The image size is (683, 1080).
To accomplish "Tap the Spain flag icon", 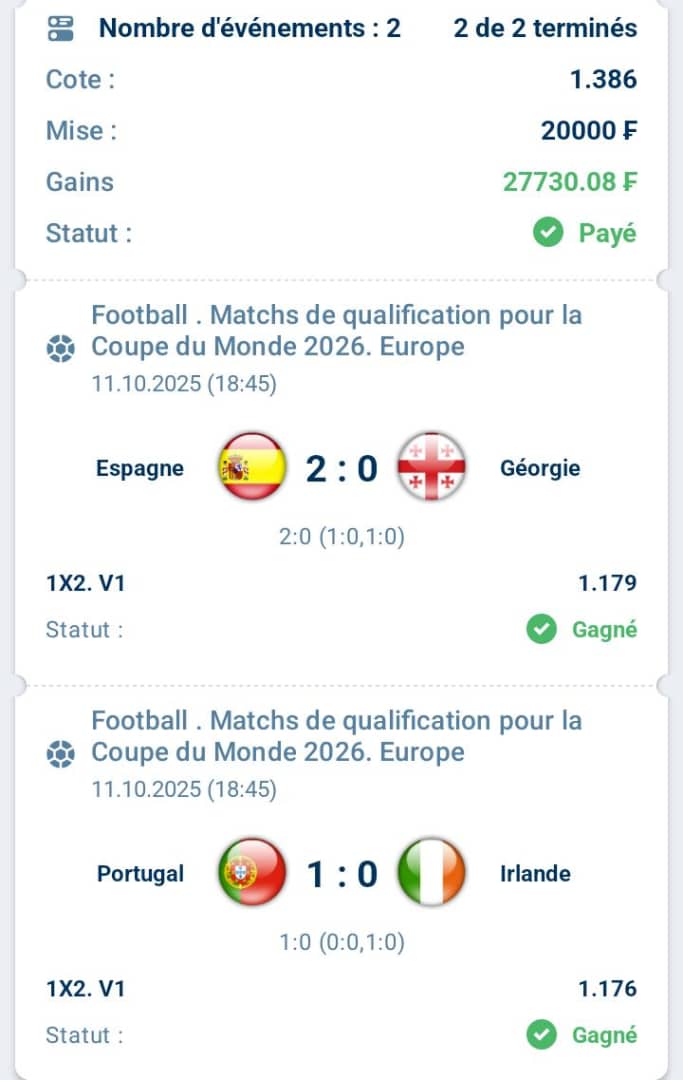I will [x=252, y=468].
